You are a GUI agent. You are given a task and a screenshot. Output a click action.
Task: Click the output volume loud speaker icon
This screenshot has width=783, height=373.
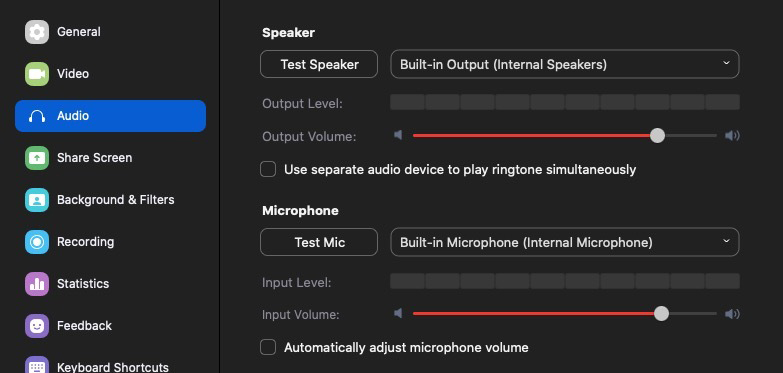(x=732, y=135)
